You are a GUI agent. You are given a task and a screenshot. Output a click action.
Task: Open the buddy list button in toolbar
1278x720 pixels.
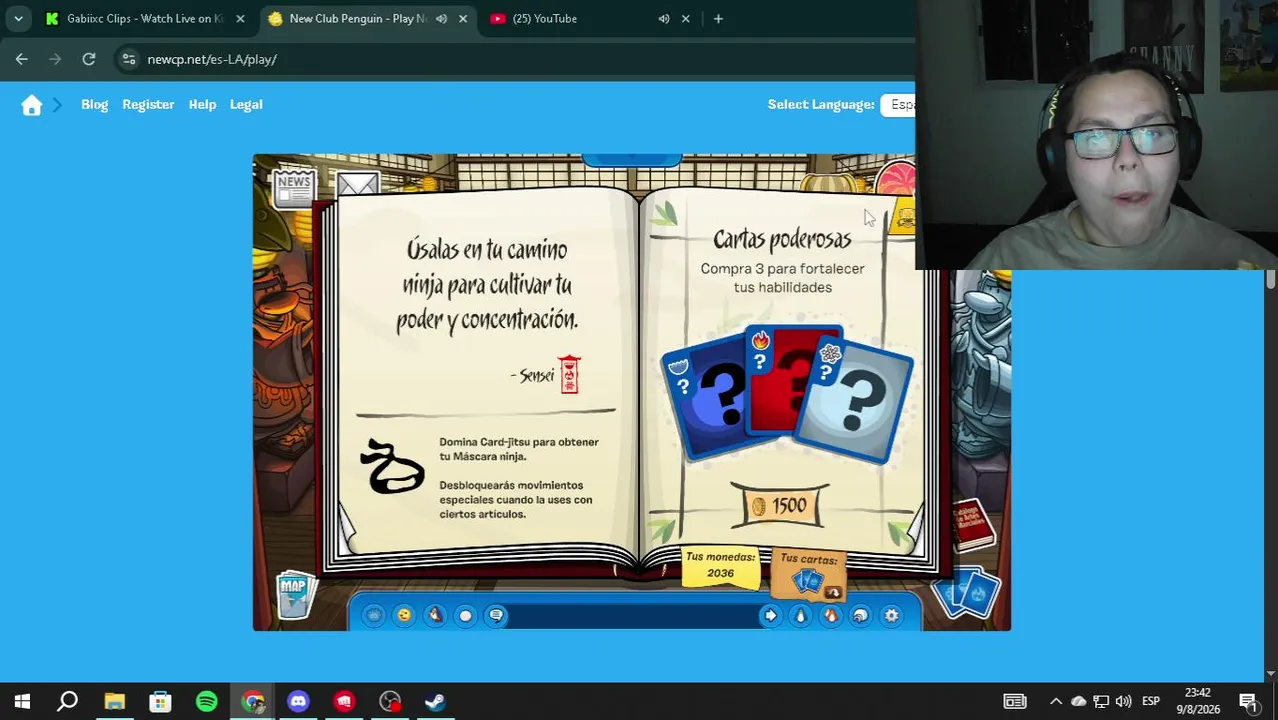[x=830, y=616]
